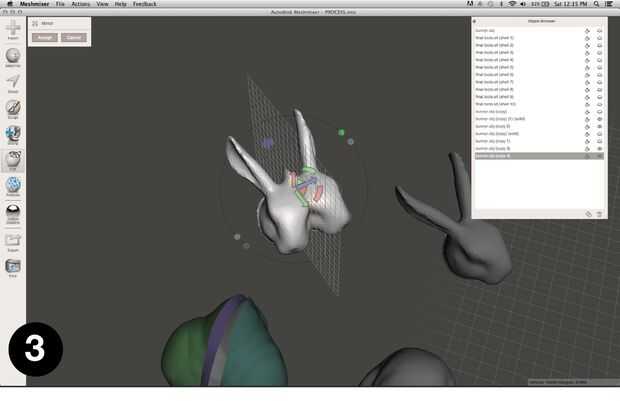Toggle visibility of shell 1 object
This screenshot has height=401, width=620.
point(599,38)
